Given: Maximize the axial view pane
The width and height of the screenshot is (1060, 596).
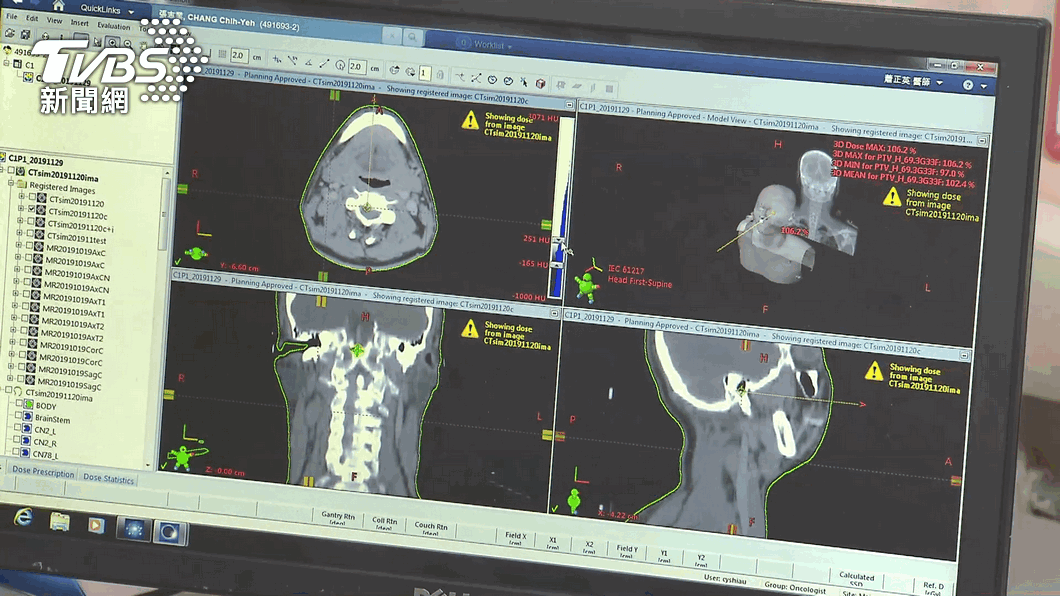Looking at the screenshot, I should 569,105.
